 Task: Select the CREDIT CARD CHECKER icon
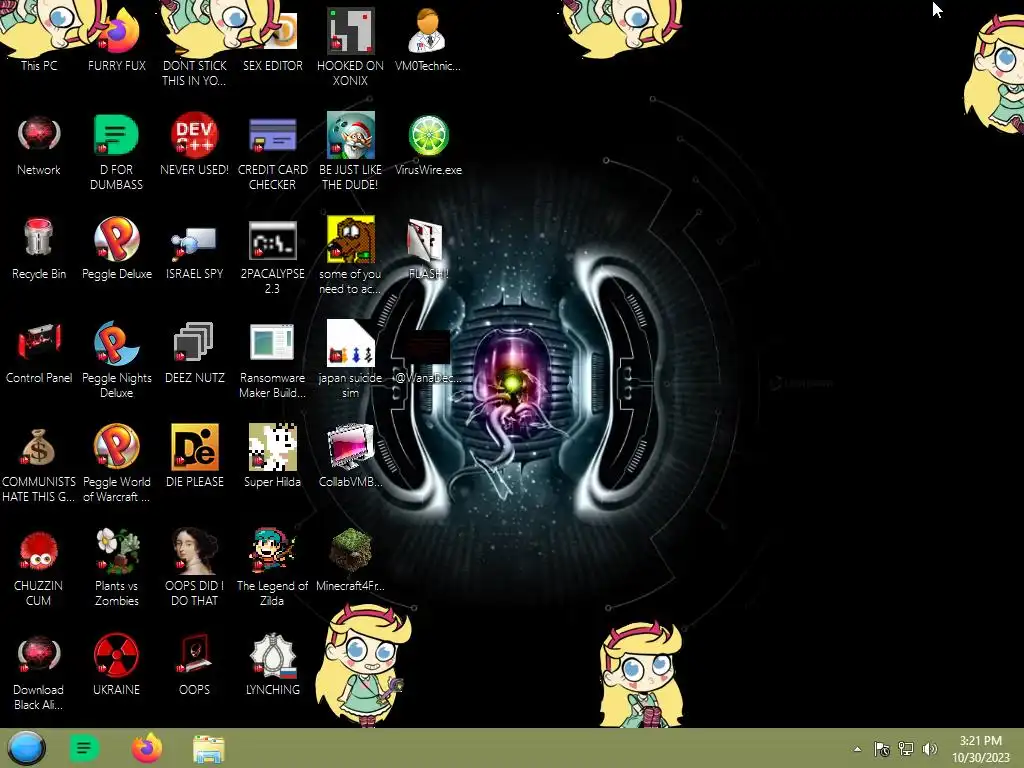272,152
